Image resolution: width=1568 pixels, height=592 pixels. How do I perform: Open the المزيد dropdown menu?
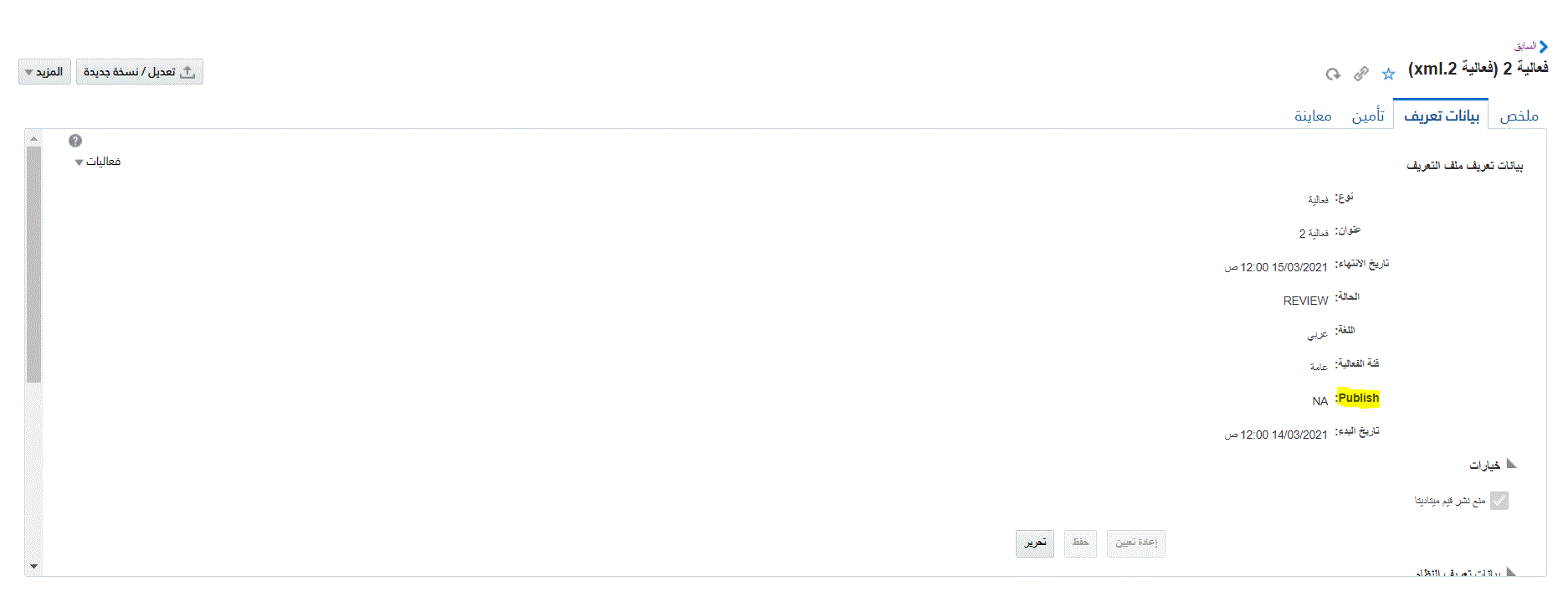pos(45,72)
